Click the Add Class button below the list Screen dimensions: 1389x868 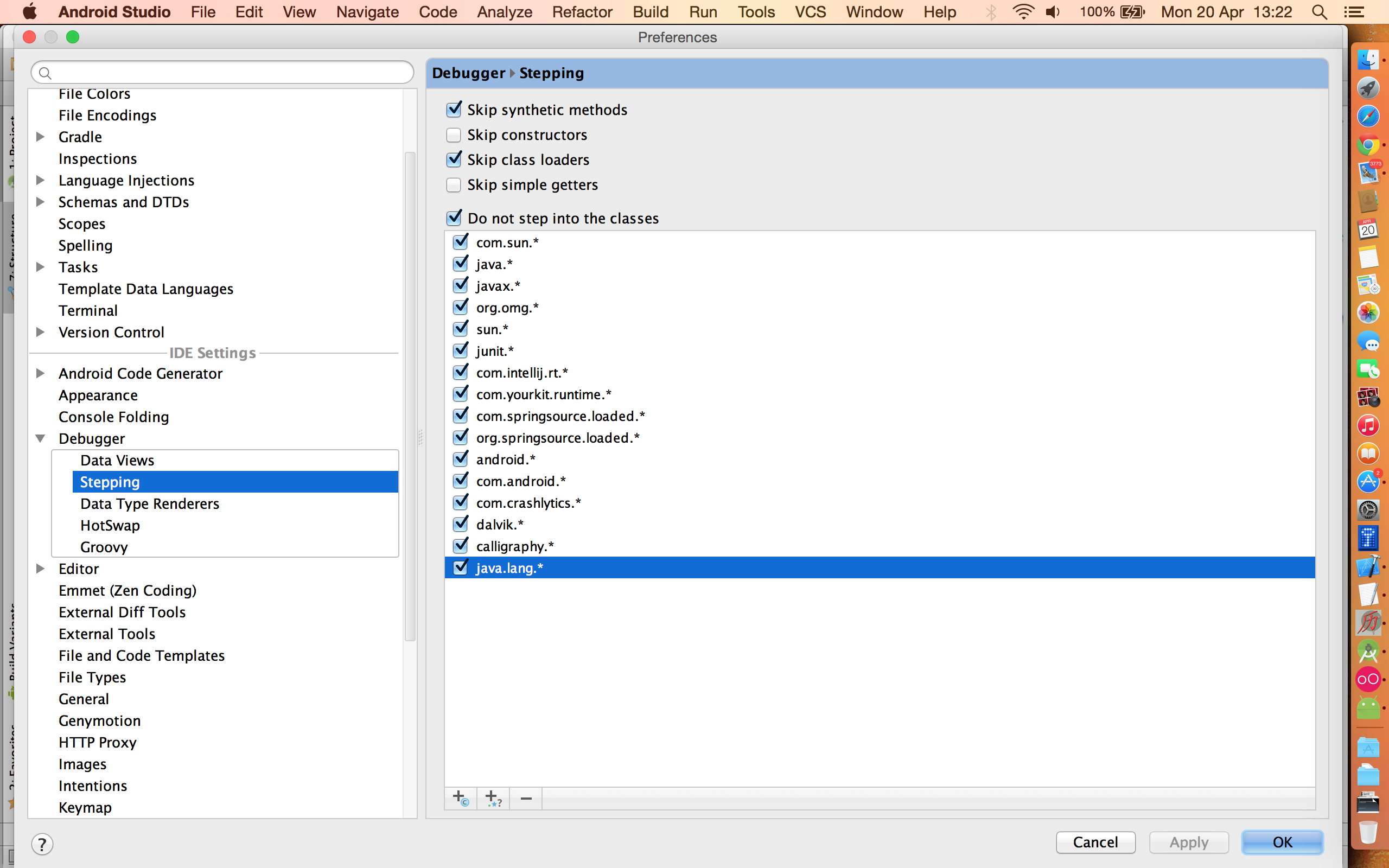click(460, 798)
